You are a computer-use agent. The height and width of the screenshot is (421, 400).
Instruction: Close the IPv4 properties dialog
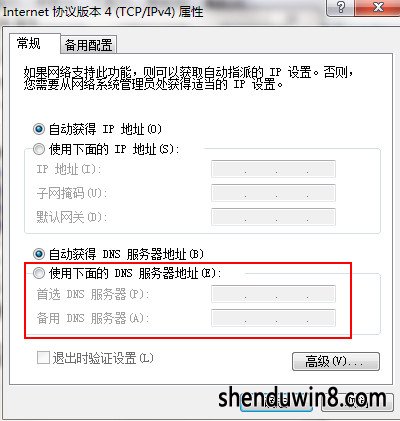pyautogui.click(x=378, y=7)
